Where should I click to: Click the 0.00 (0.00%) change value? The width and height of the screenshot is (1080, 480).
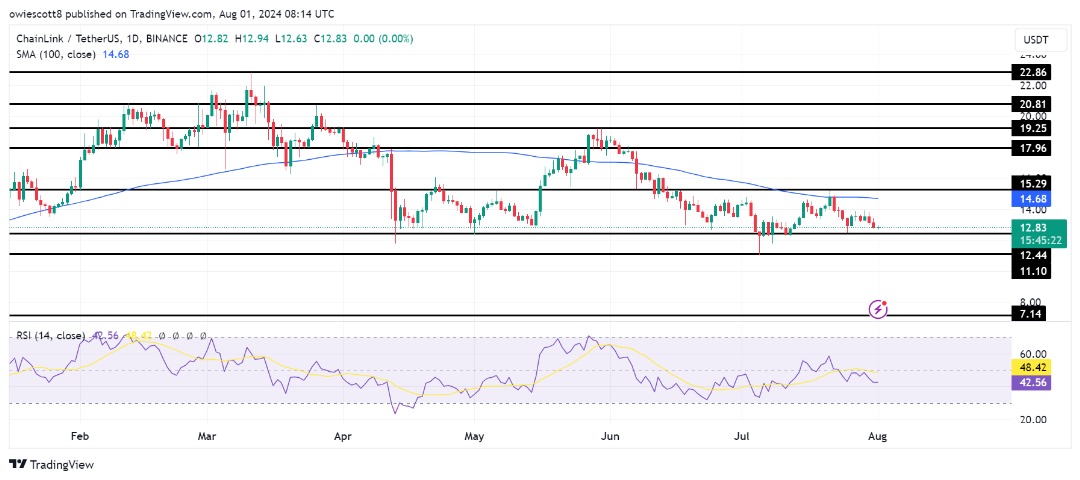point(383,39)
